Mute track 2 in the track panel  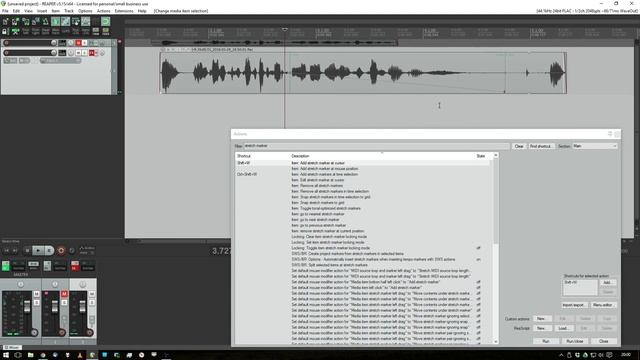point(78,53)
